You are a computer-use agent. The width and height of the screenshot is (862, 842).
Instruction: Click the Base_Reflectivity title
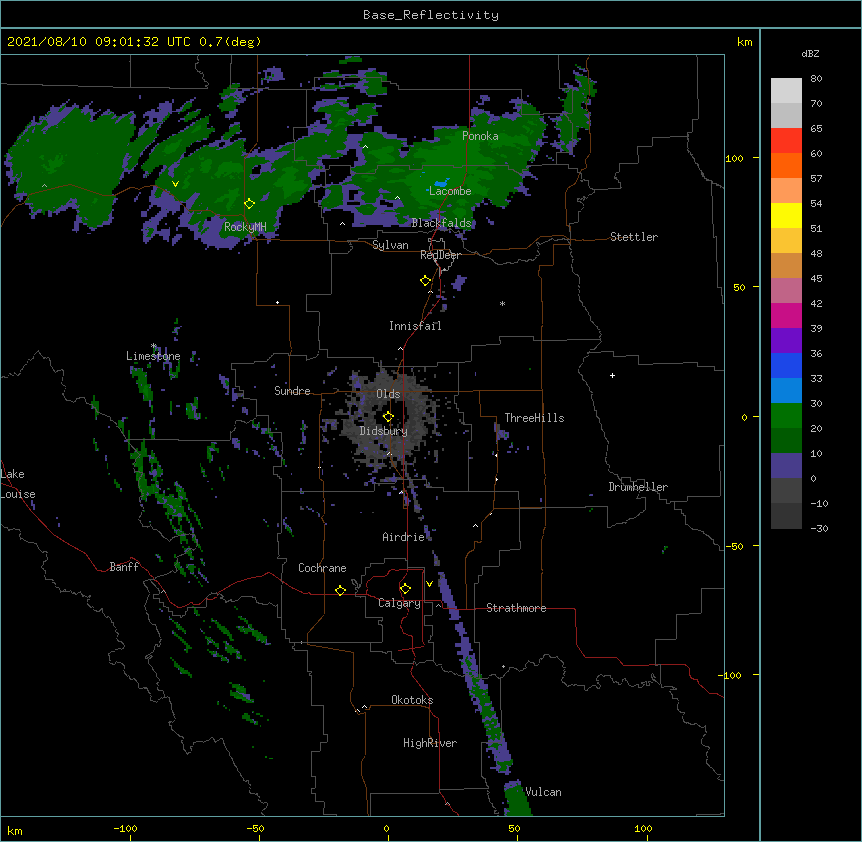(431, 15)
